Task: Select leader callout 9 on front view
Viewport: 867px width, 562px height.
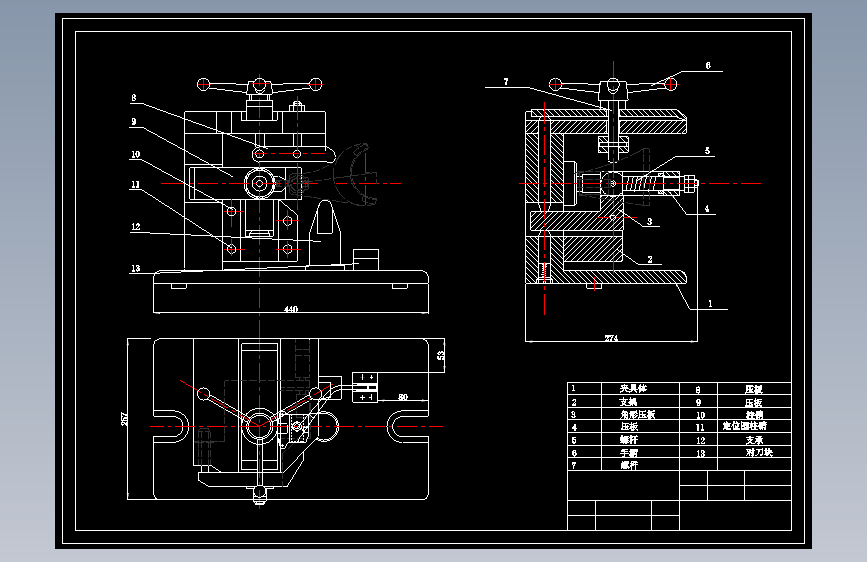Action: click(134, 122)
